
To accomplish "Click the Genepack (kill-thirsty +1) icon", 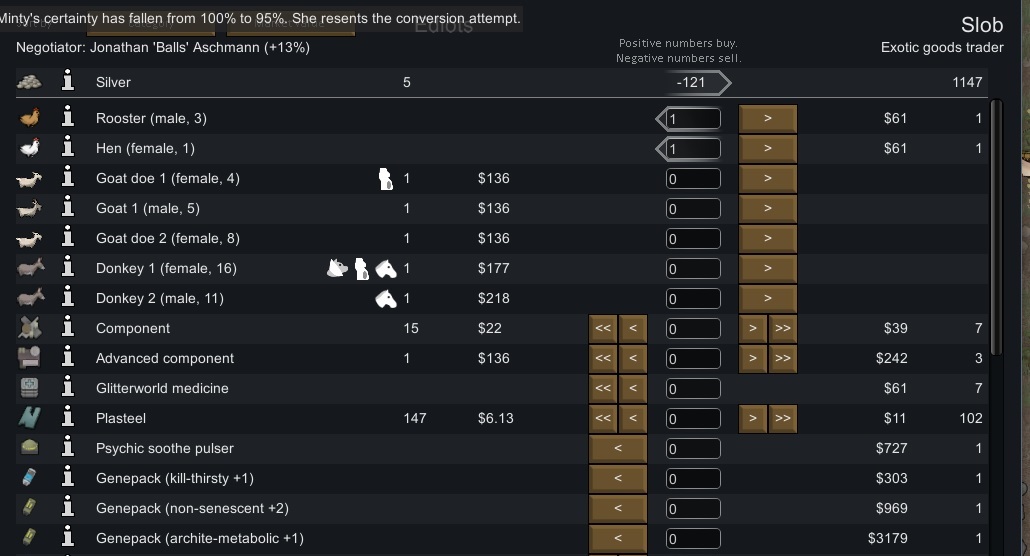I will pos(30,478).
